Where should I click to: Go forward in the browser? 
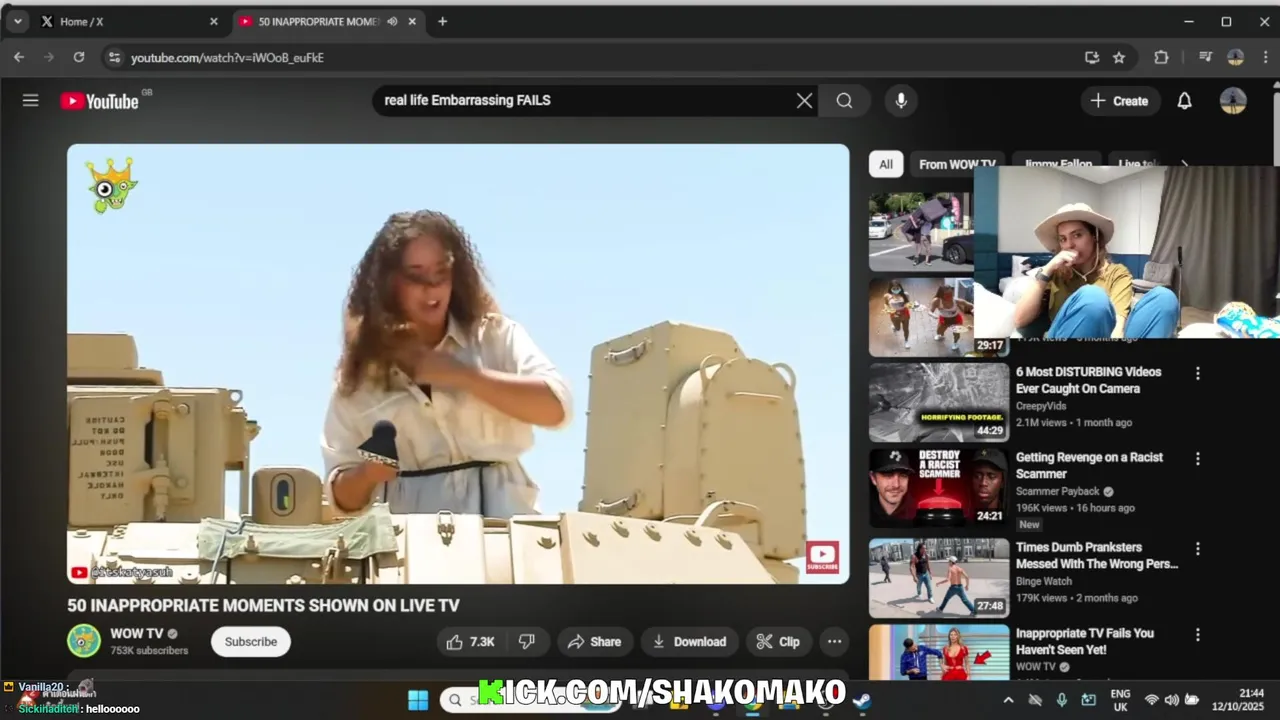(x=48, y=57)
